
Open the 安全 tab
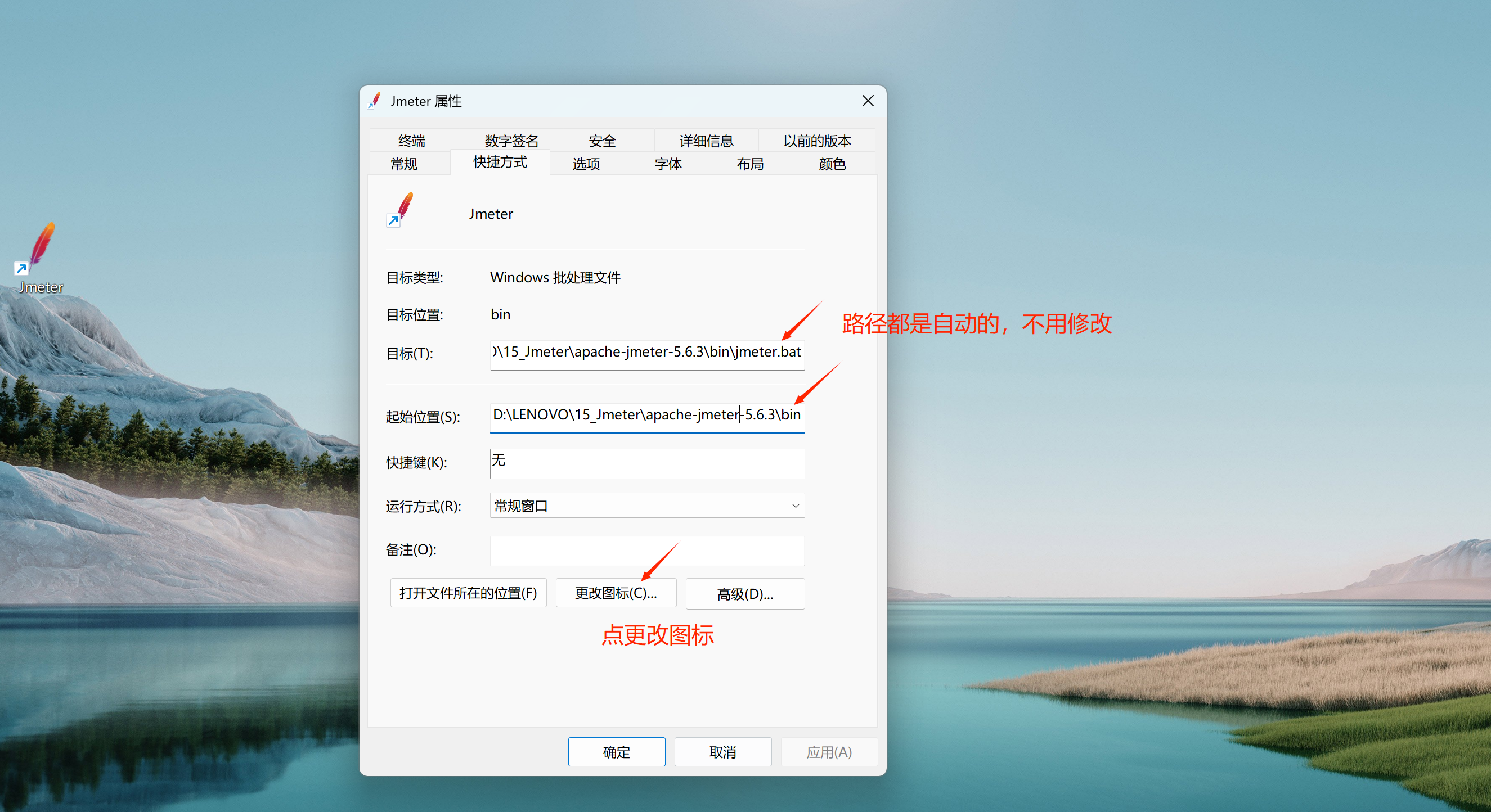(602, 141)
